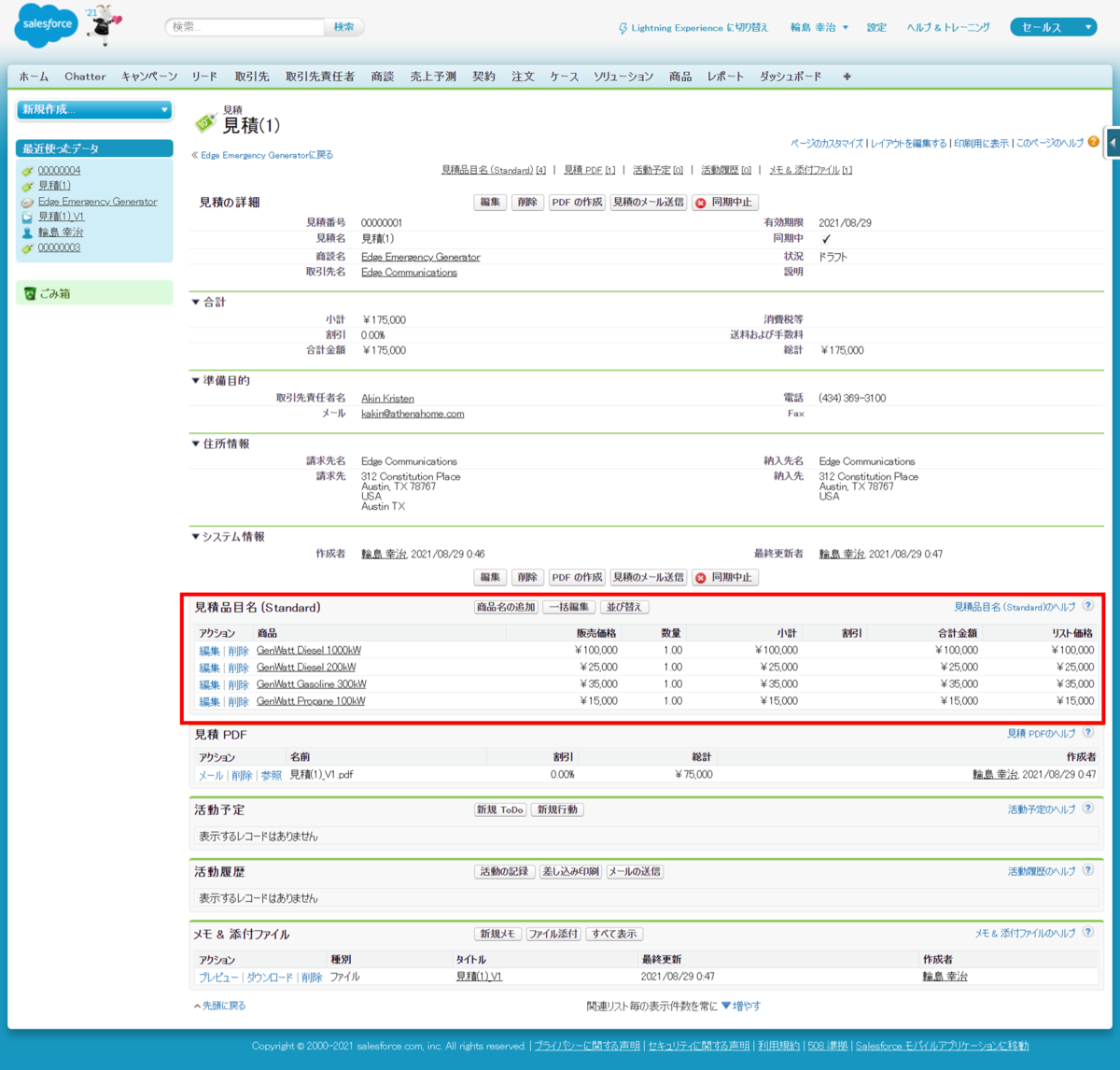Screen dimensions: 1120x1070
Task: Click into the header search field
Action: click(x=245, y=27)
